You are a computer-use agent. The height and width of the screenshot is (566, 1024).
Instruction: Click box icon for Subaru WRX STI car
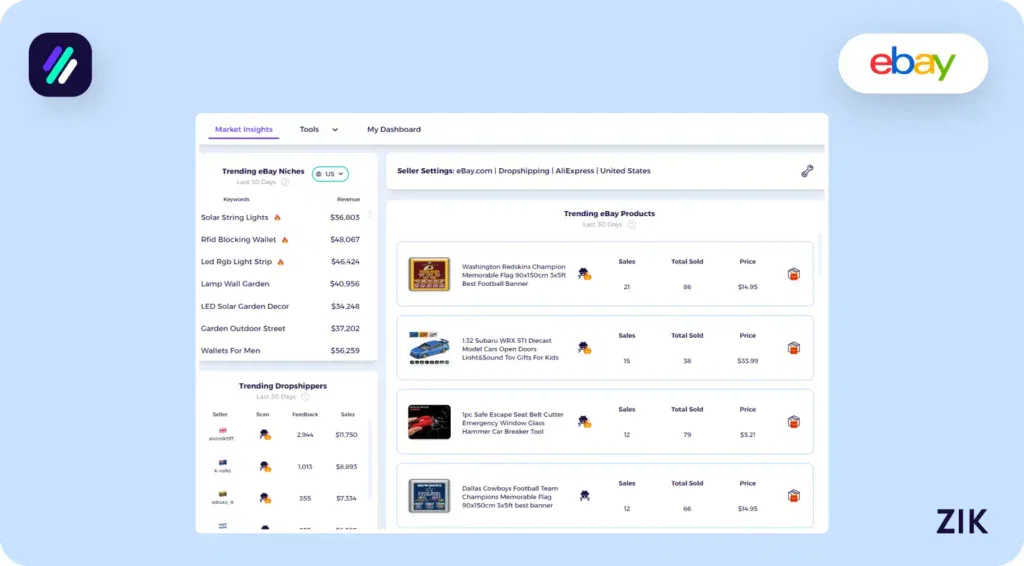(x=793, y=348)
